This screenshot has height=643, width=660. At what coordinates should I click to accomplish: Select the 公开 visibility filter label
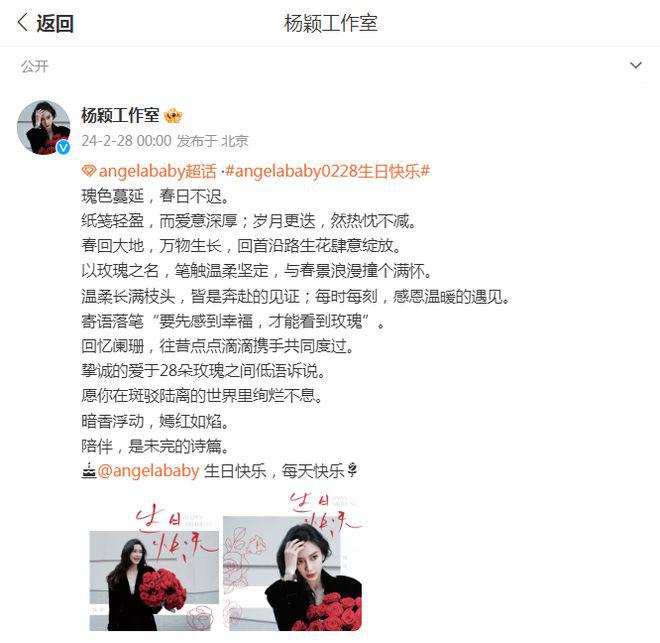[35, 66]
